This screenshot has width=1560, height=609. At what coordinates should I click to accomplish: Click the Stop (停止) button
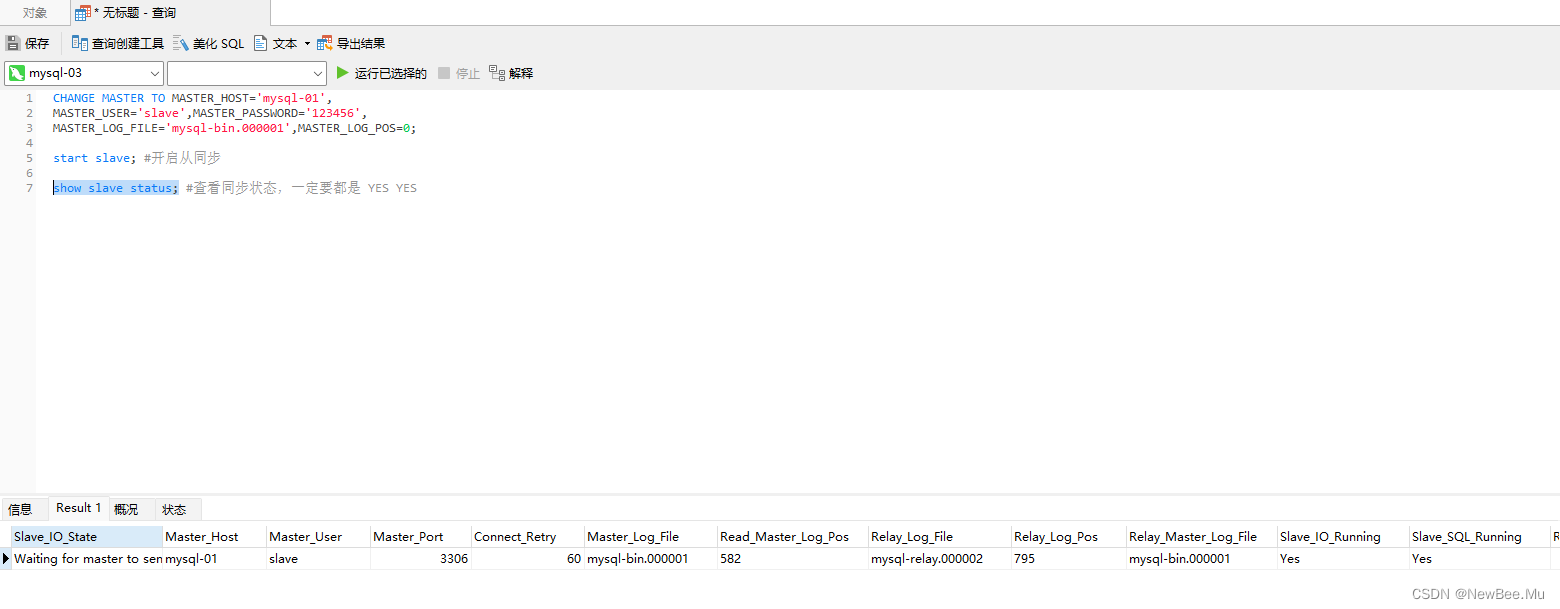pos(459,73)
